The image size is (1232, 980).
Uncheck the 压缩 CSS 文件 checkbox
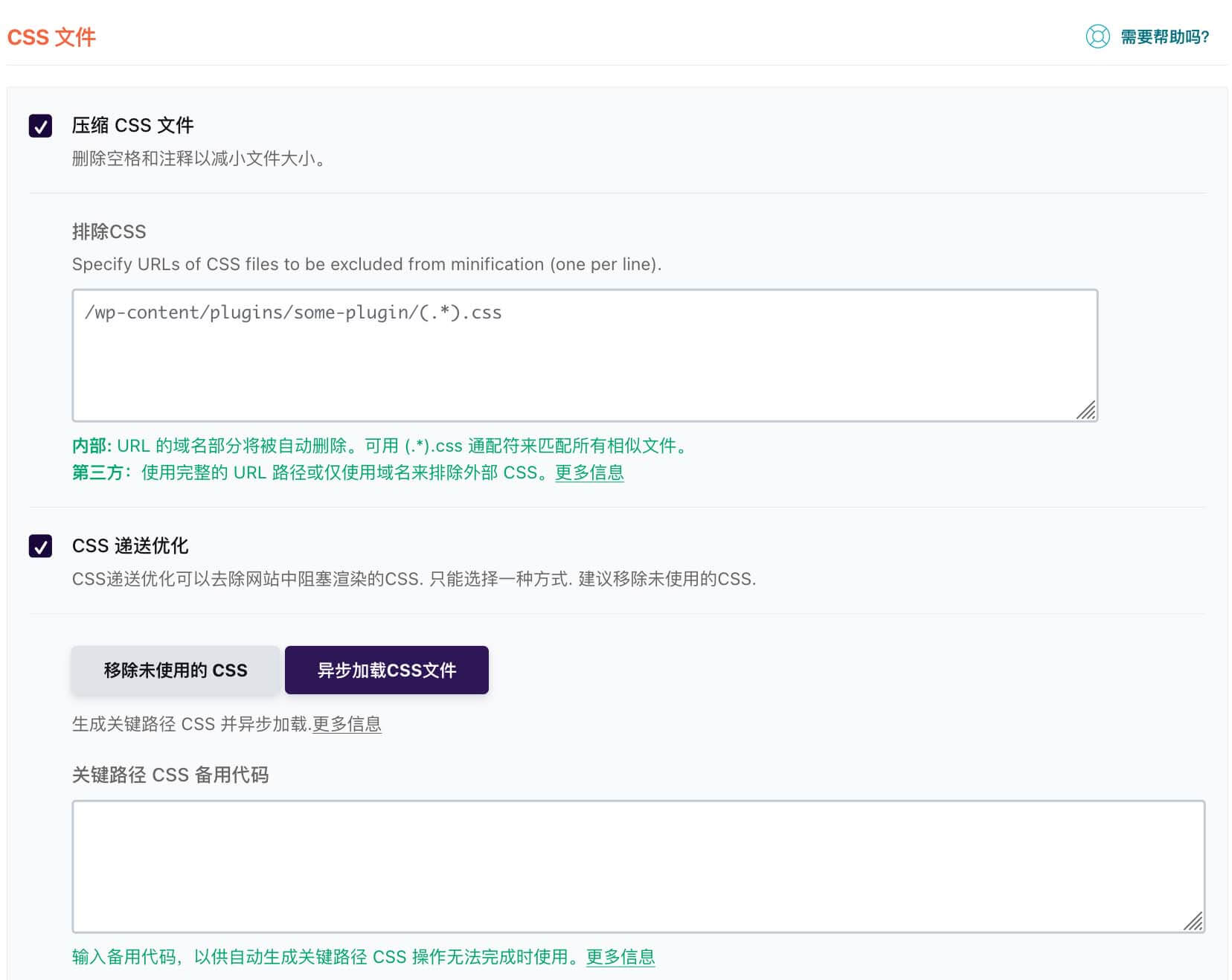(40, 126)
